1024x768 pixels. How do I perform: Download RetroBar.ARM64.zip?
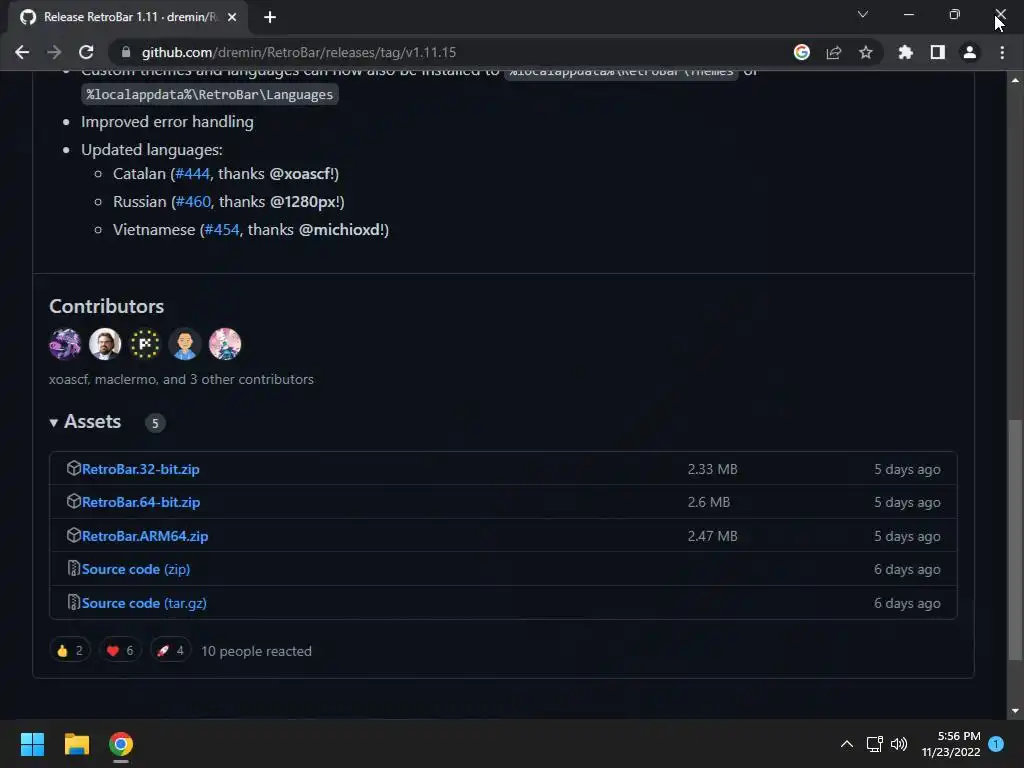145,536
